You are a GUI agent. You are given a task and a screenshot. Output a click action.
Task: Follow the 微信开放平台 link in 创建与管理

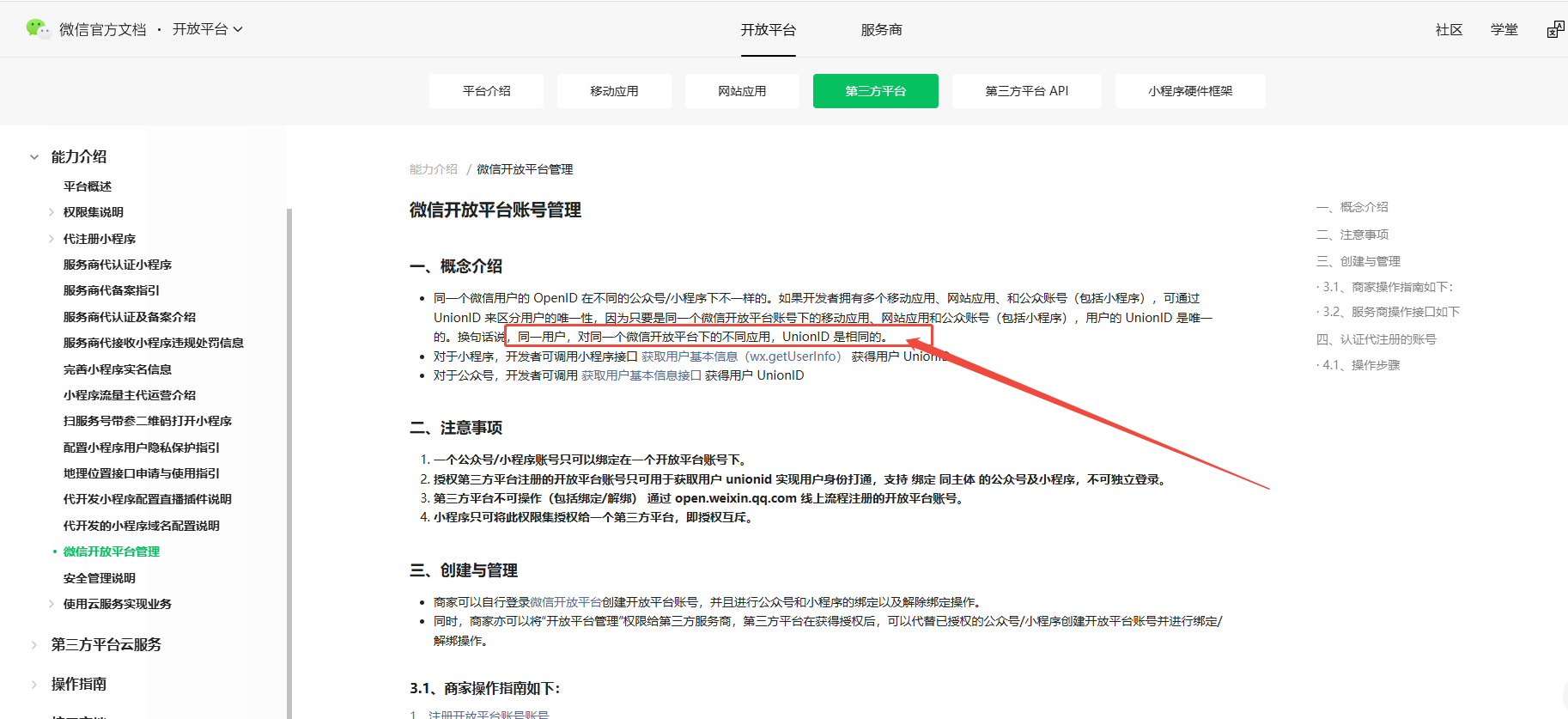click(x=566, y=602)
